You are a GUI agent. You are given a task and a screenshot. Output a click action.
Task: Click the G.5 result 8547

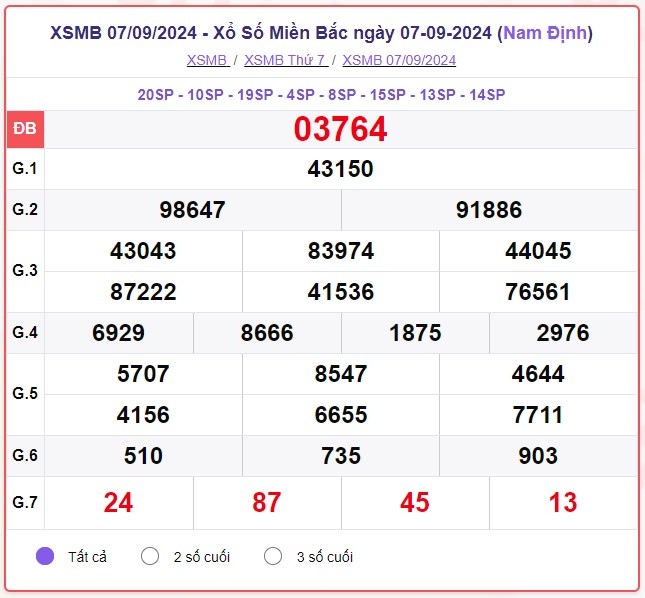pos(341,374)
